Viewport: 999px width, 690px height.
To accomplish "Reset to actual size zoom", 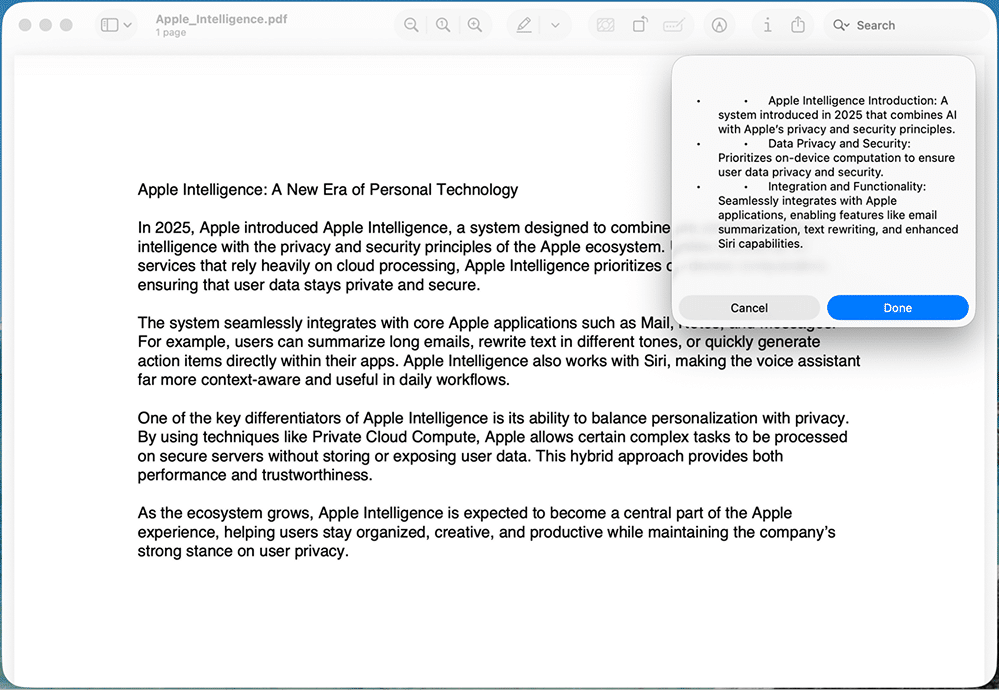I will 443,24.
